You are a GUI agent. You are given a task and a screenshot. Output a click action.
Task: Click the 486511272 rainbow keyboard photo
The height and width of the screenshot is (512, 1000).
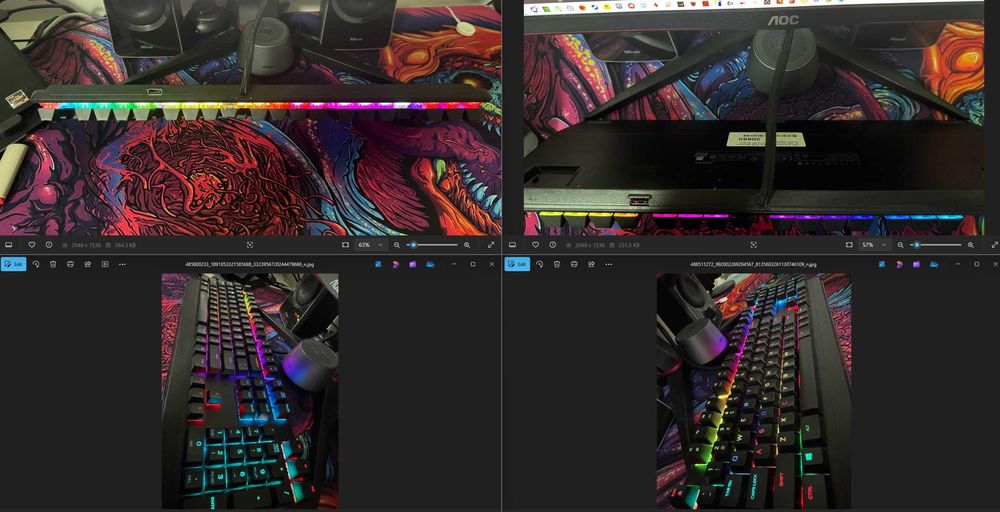pos(754,391)
